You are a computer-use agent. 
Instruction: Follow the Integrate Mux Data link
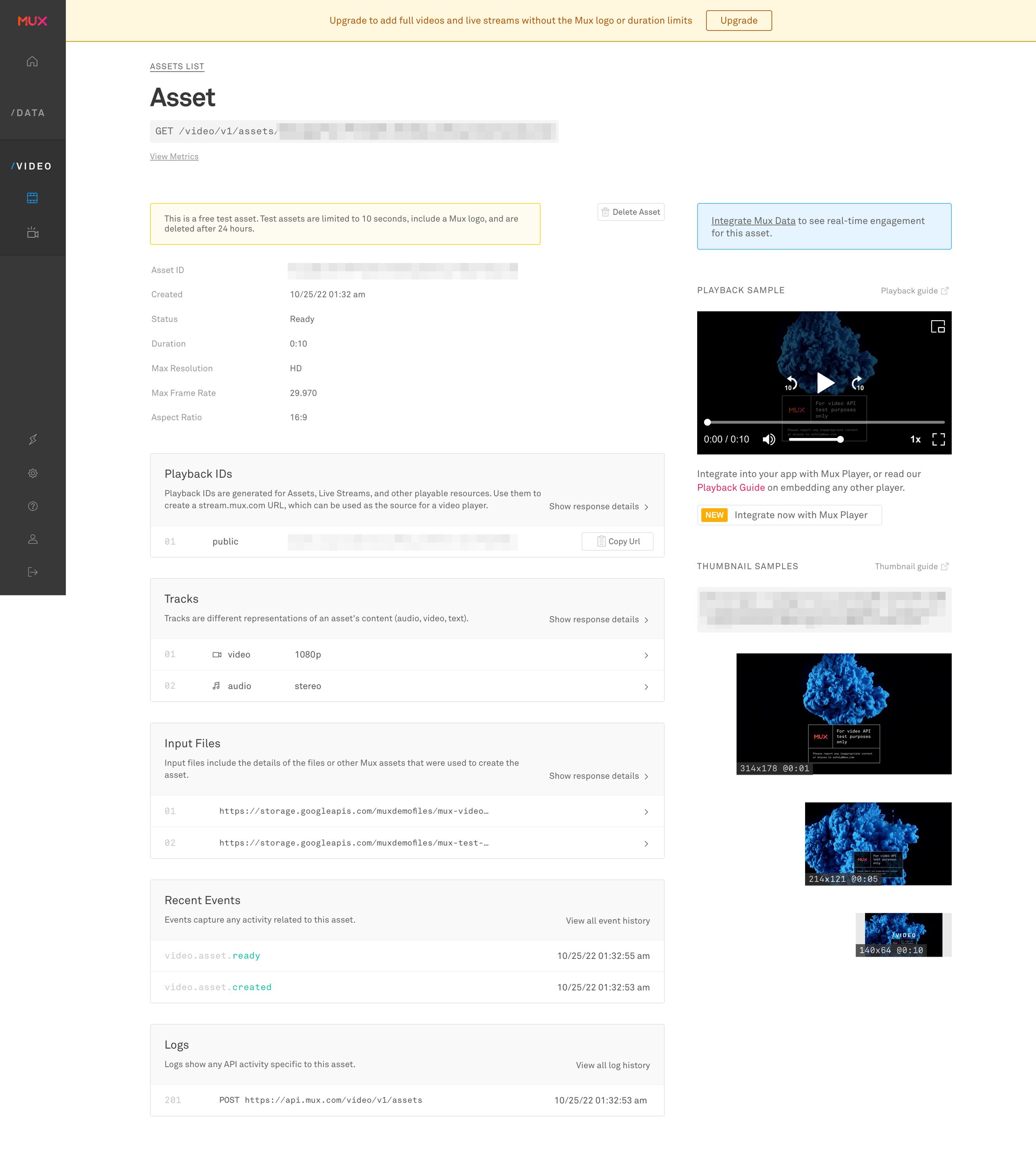[x=753, y=221]
